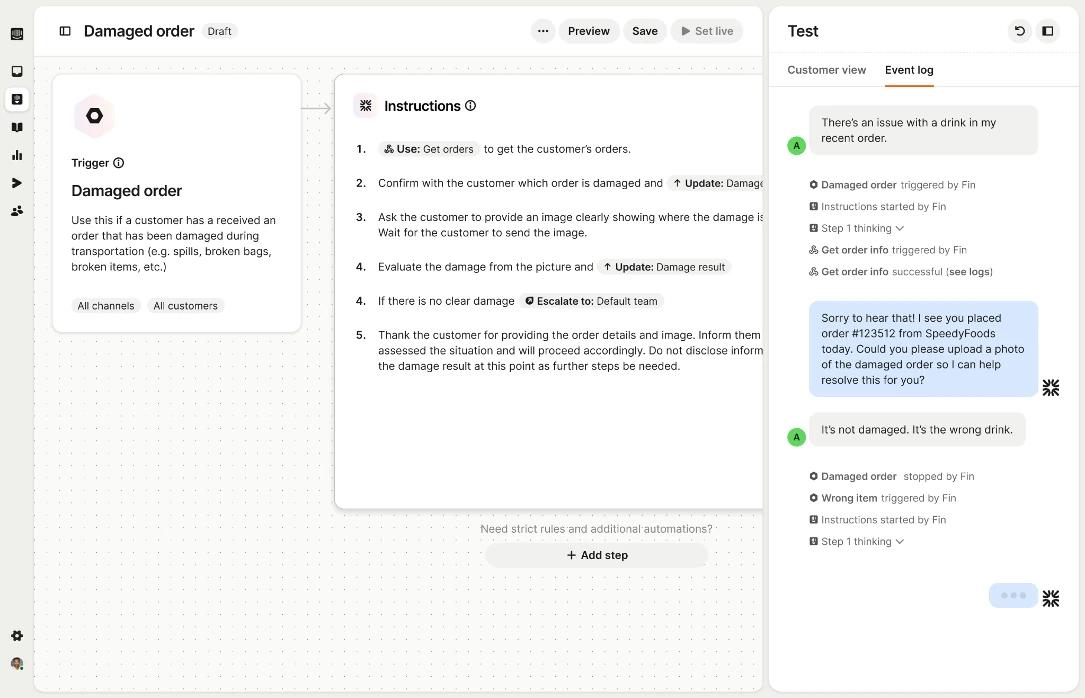The width and height of the screenshot is (1085, 698).
Task: Click the typing indicator bubble
Action: (1013, 596)
